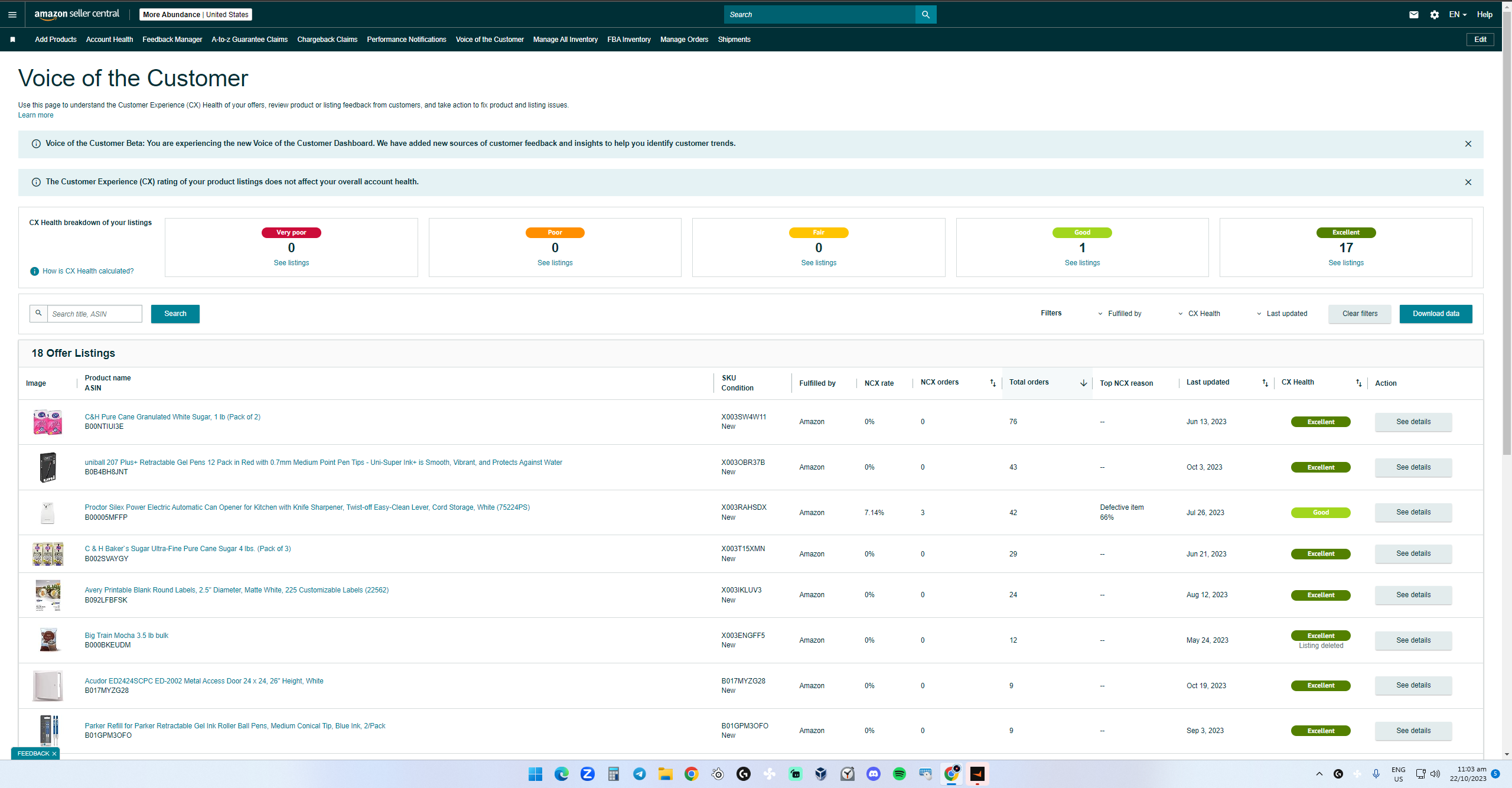Click the Edit button in navigation bar
Image resolution: width=1512 pixels, height=788 pixels.
[x=1480, y=40]
